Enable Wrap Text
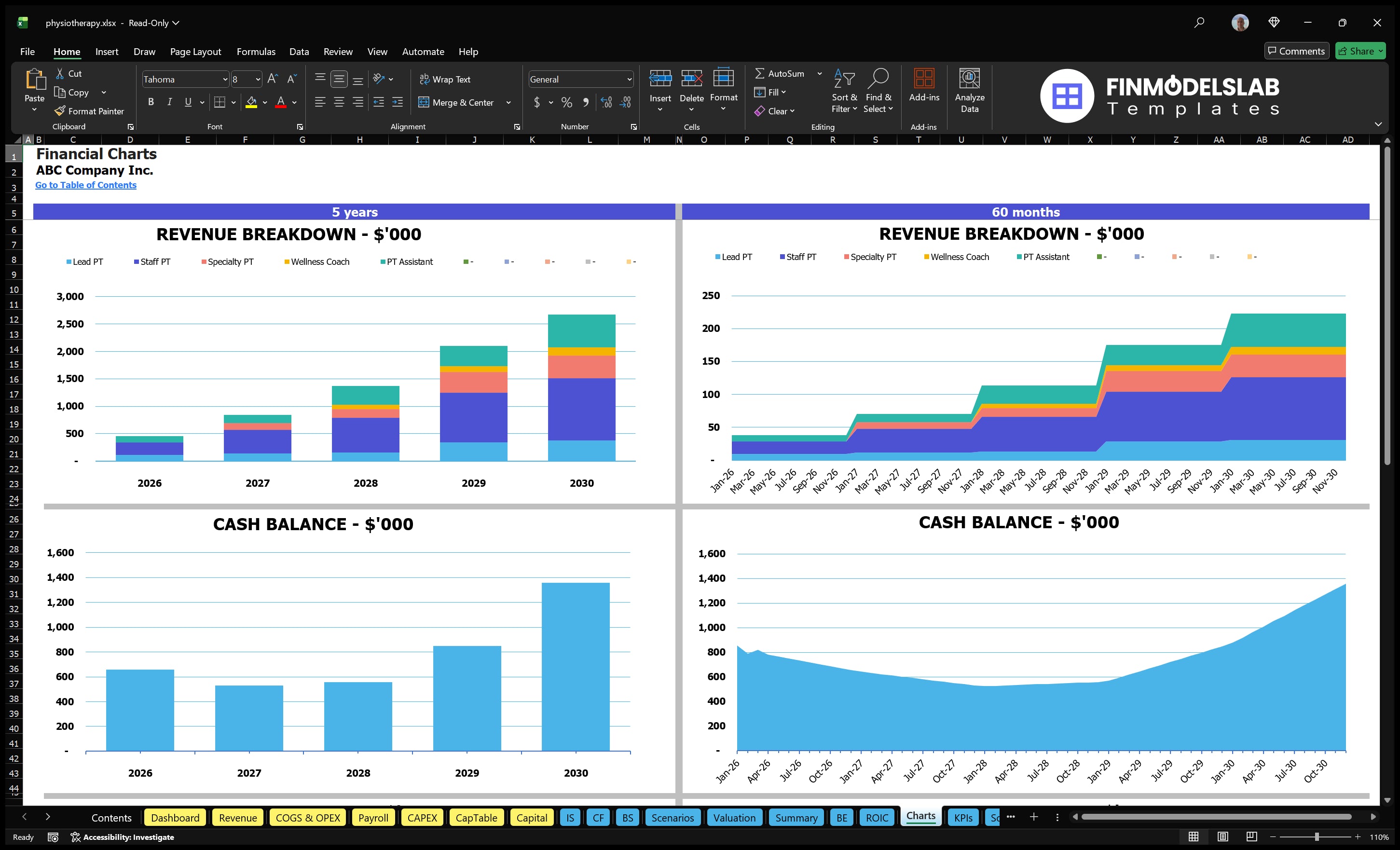Viewport: 1400px width, 850px height. 445,79
